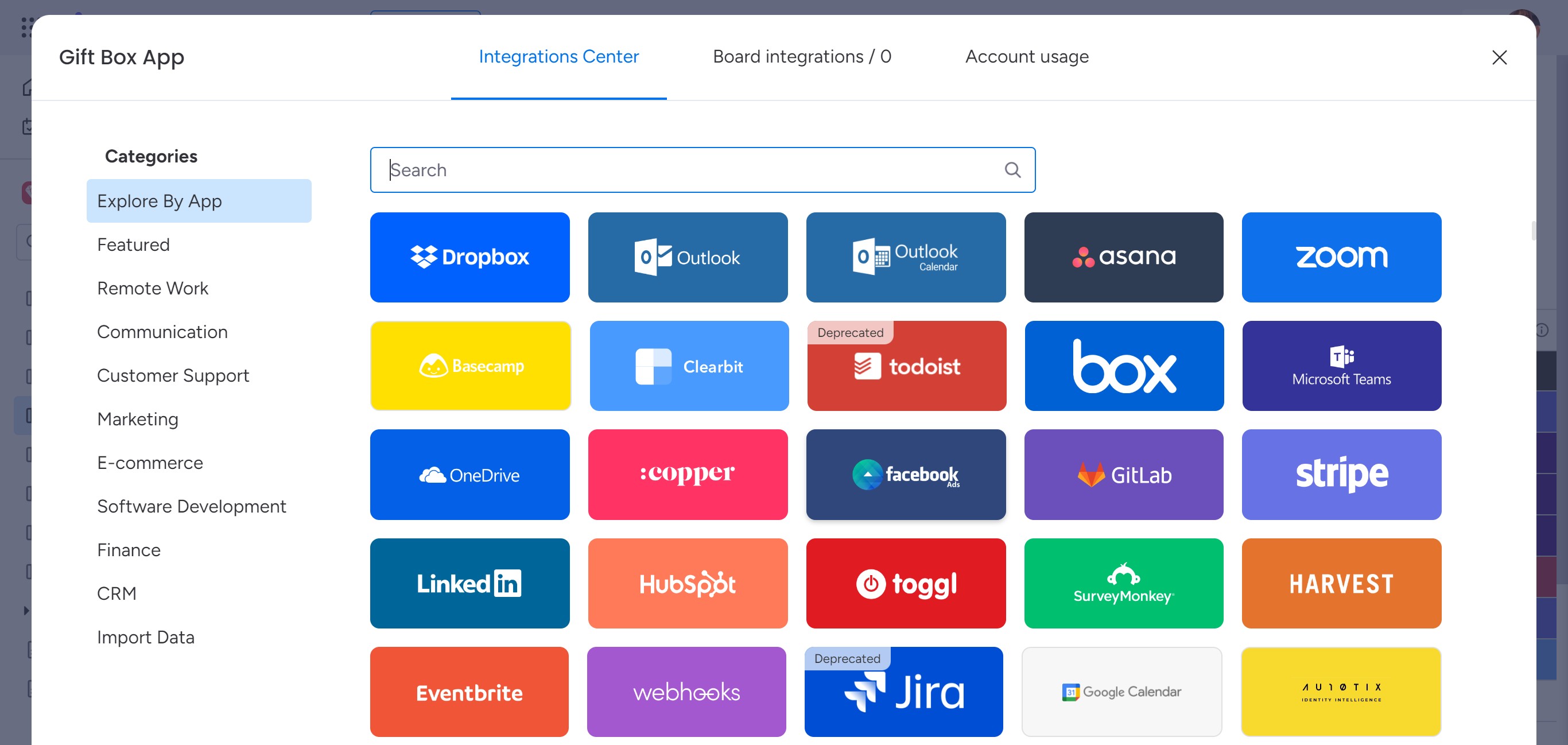Switch to Board integrations tab

tap(802, 57)
